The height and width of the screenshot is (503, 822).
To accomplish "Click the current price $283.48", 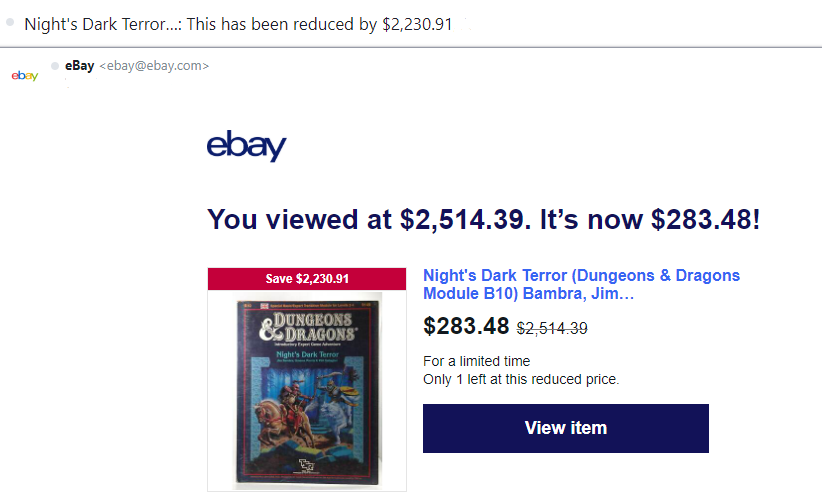I will coord(466,326).
